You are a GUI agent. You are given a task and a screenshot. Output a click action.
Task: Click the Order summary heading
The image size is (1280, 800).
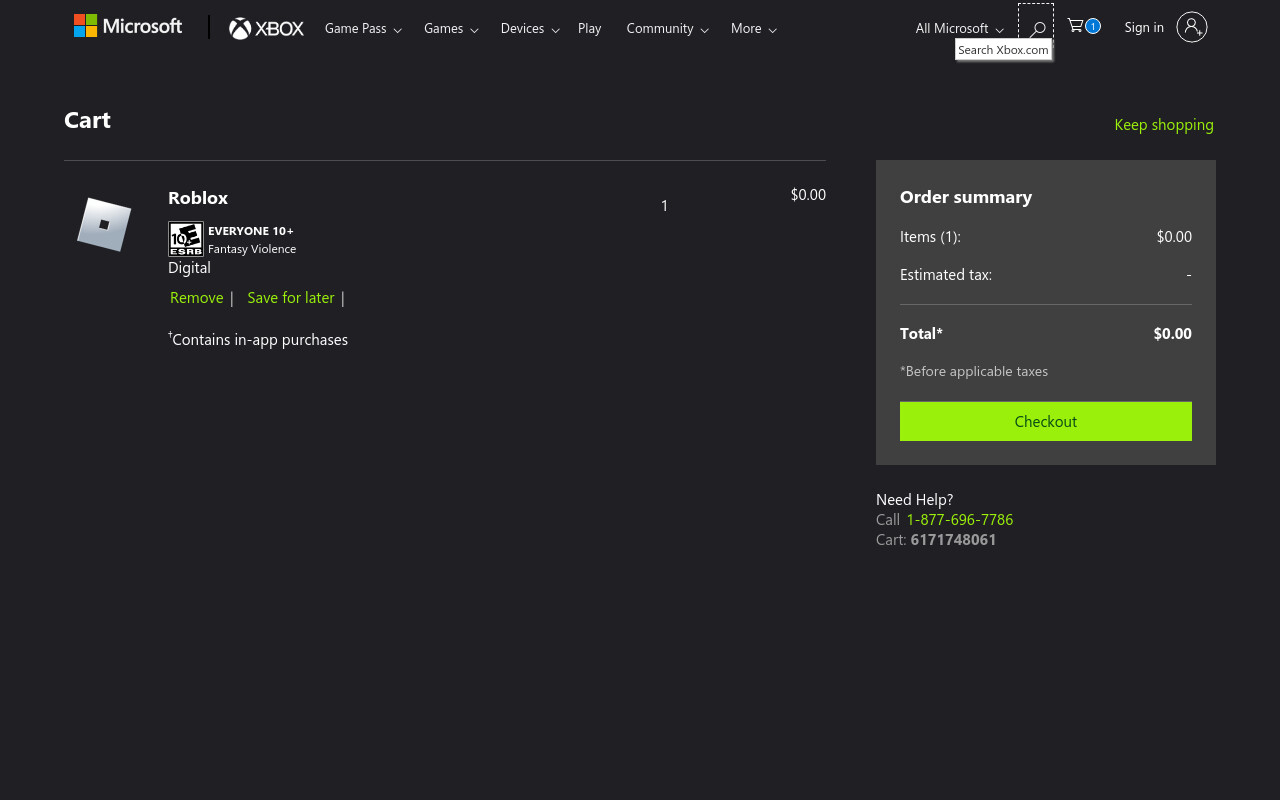(966, 196)
